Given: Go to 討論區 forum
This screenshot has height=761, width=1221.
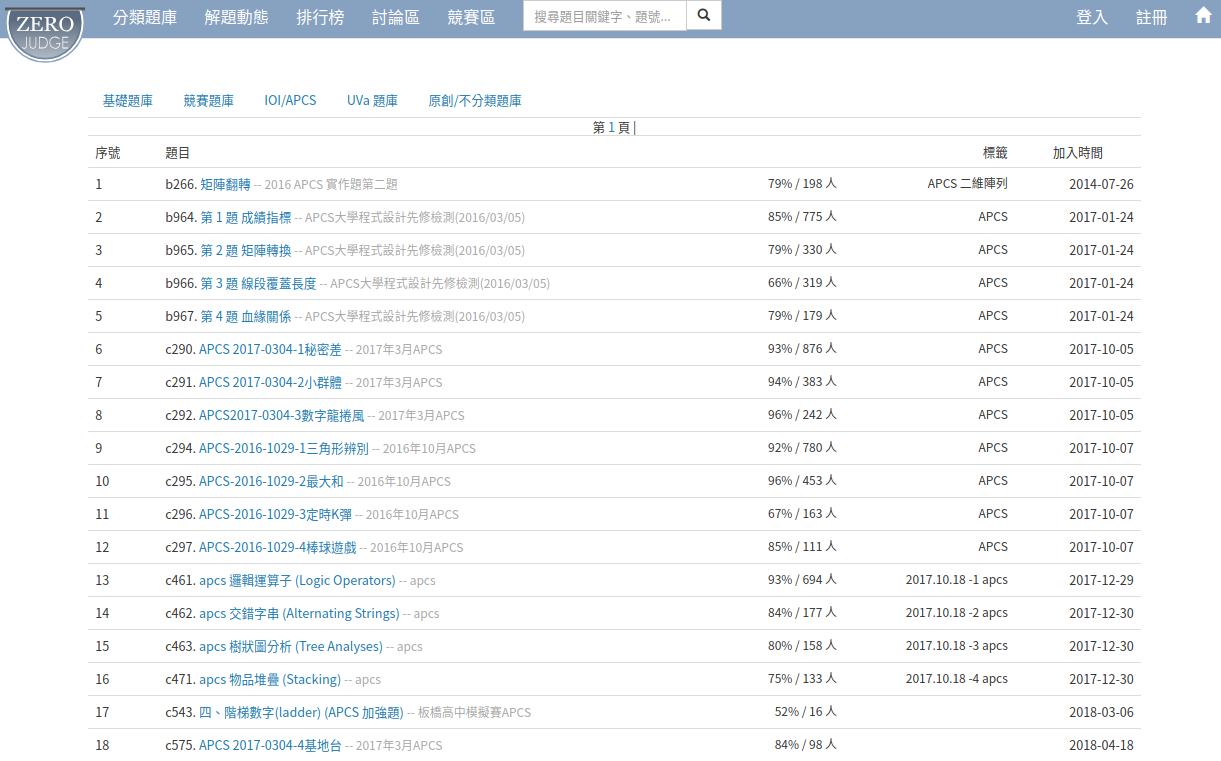Looking at the screenshot, I should 395,17.
